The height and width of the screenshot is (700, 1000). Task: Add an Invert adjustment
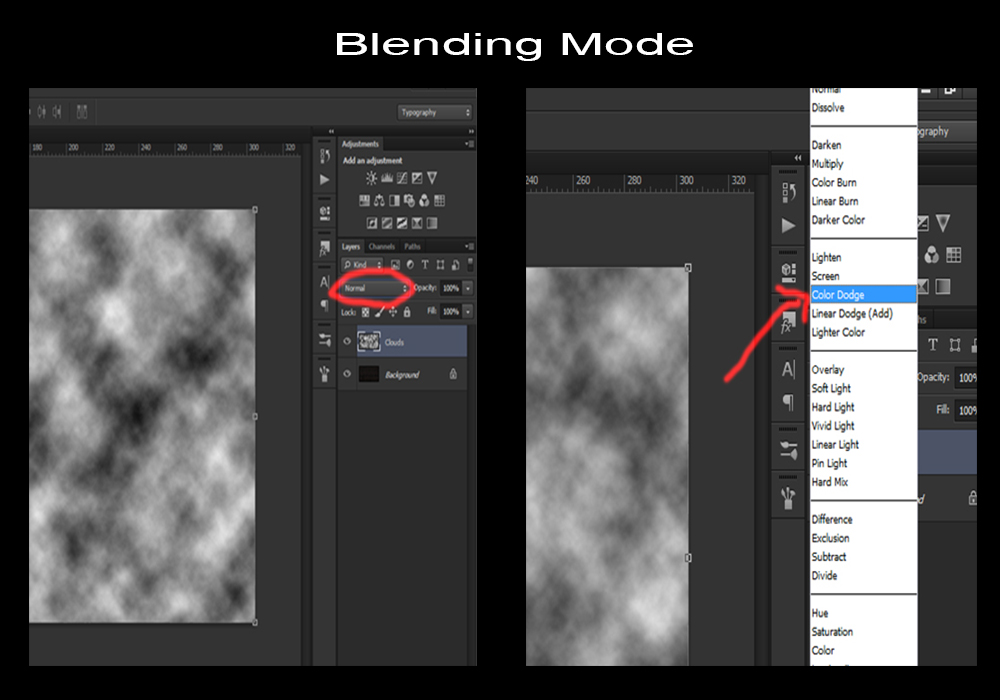click(x=372, y=222)
